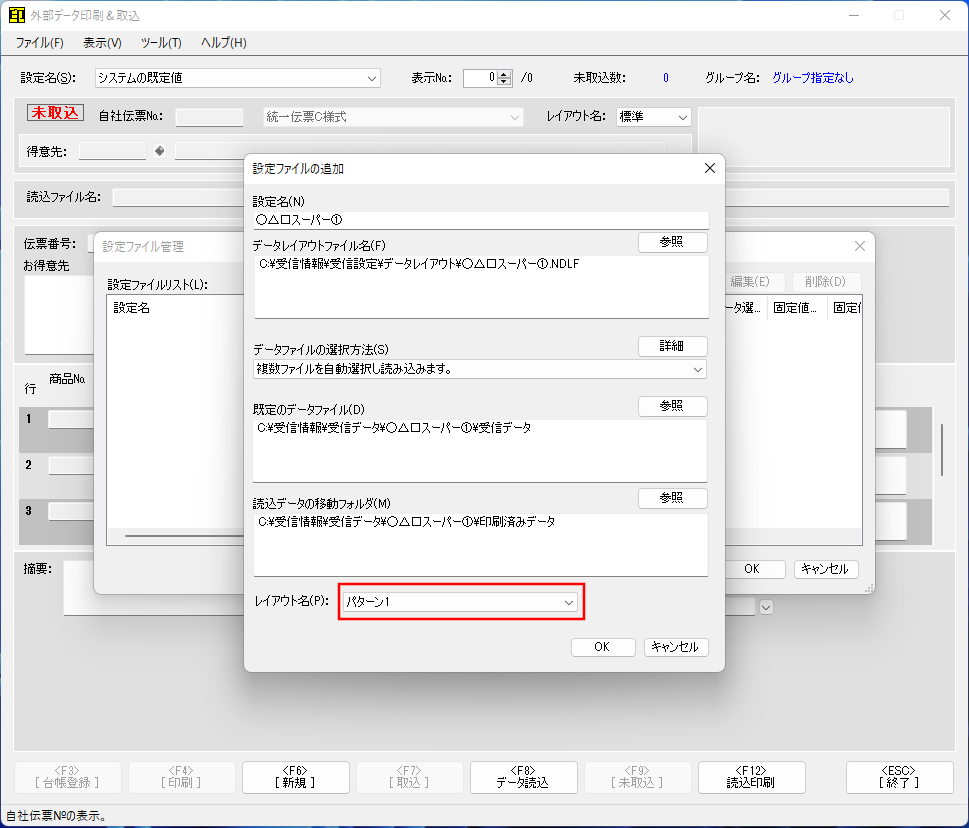The image size is (969, 828).
Task: Select row 2 in the item grid
Action: [x=28, y=465]
